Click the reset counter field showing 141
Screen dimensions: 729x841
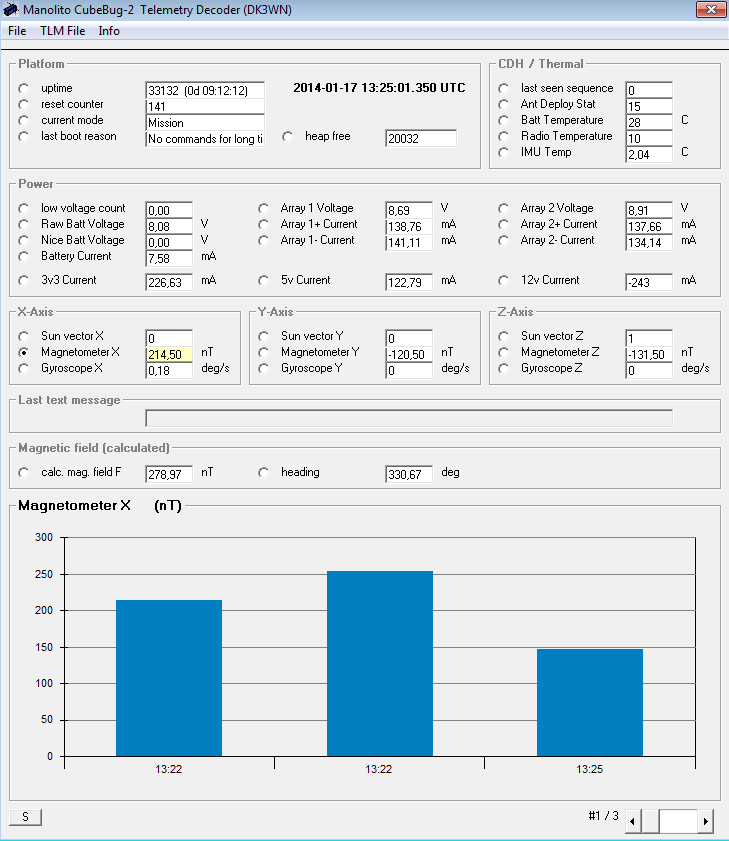tap(205, 107)
